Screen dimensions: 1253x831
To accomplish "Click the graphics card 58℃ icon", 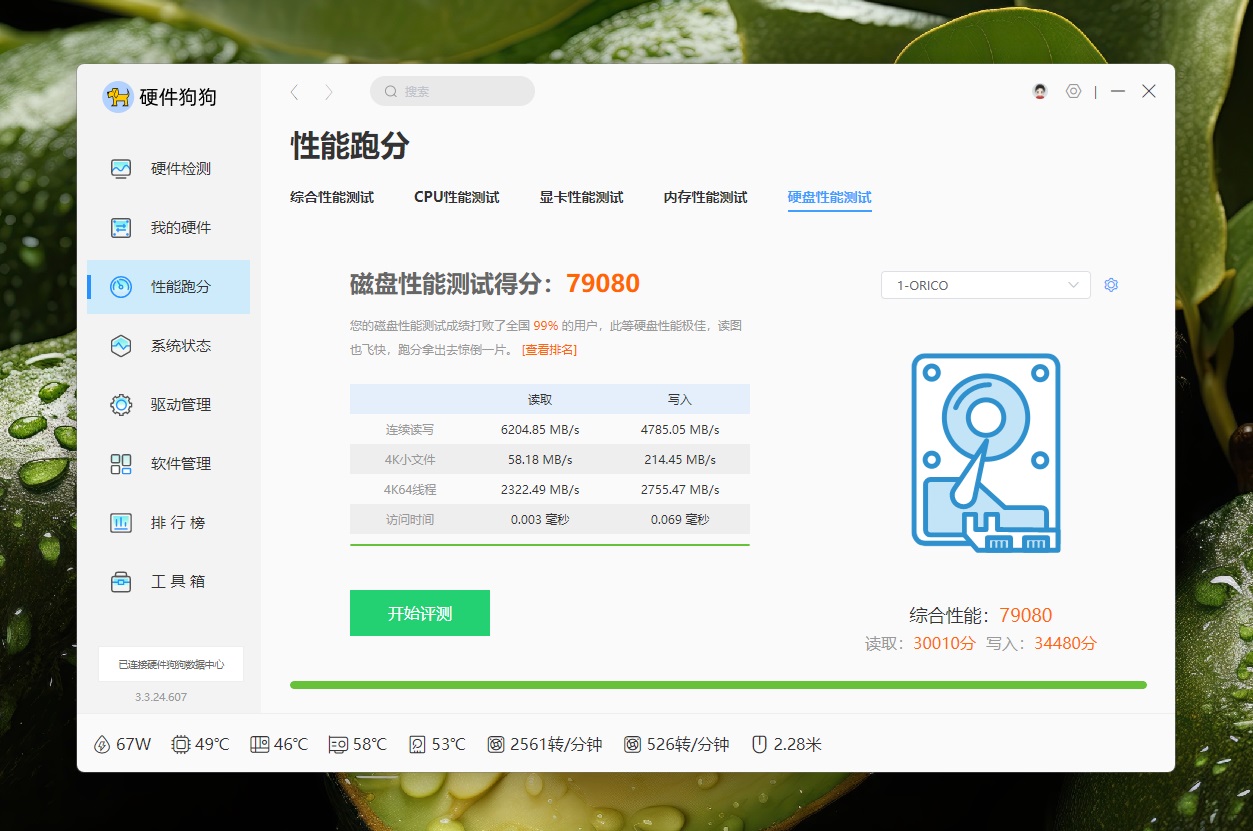I will 338,745.
